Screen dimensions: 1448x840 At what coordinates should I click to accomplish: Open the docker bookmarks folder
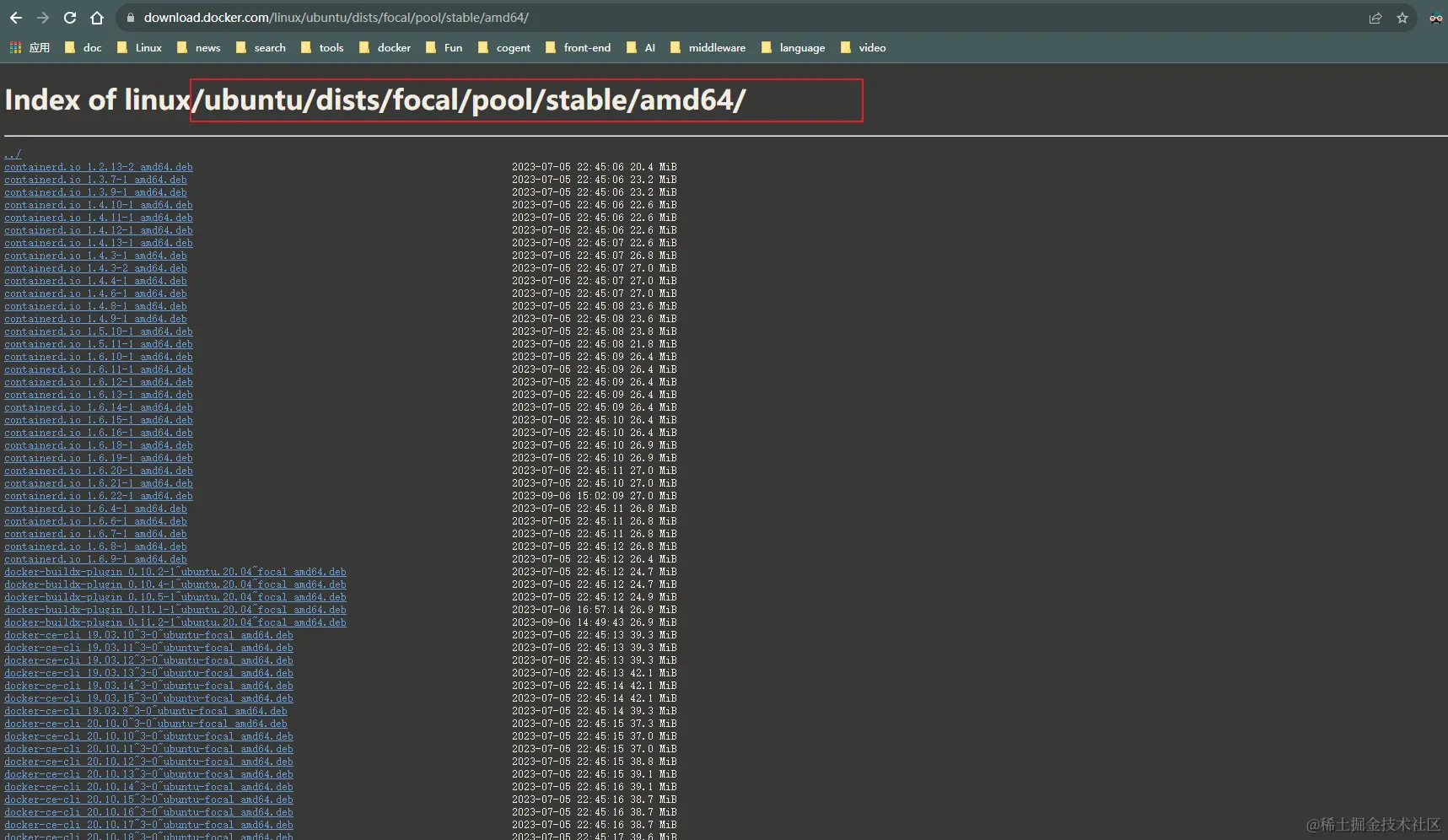pyautogui.click(x=385, y=48)
